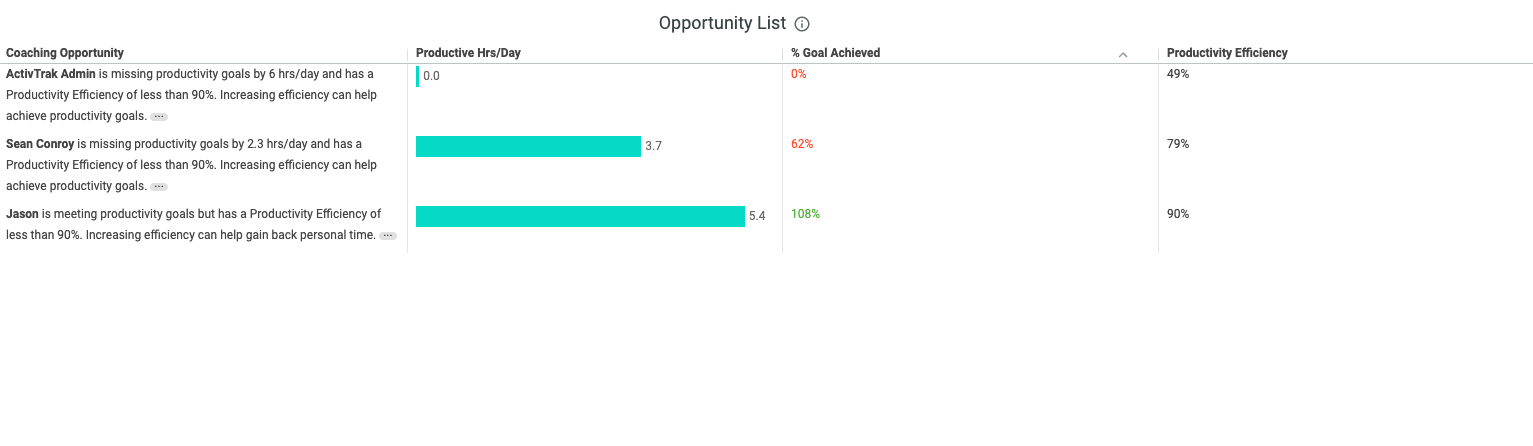Sort by Productivity Efficiency column header
The image size is (1533, 446).
click(x=1227, y=53)
